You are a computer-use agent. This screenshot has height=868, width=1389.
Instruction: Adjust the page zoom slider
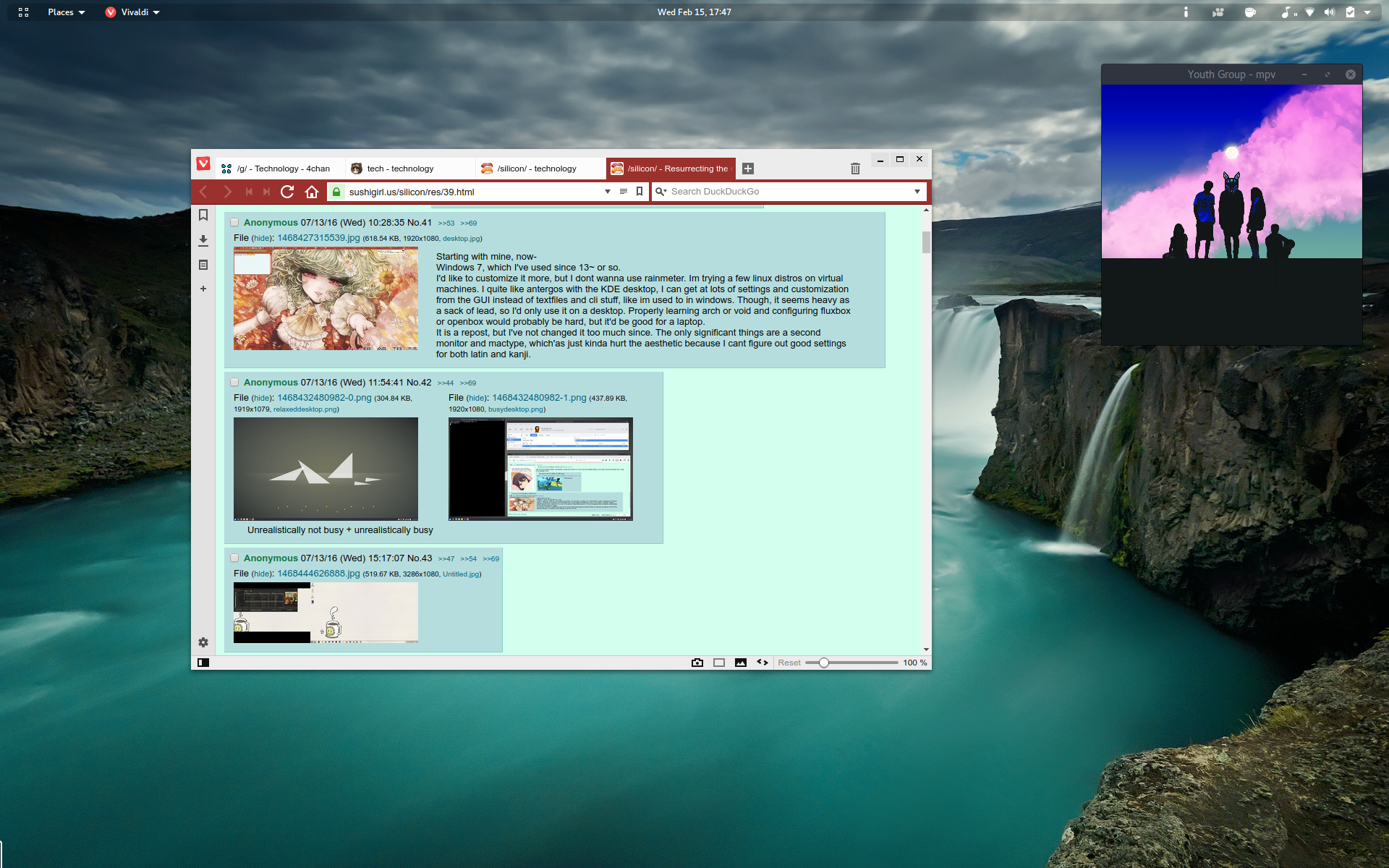(x=824, y=663)
